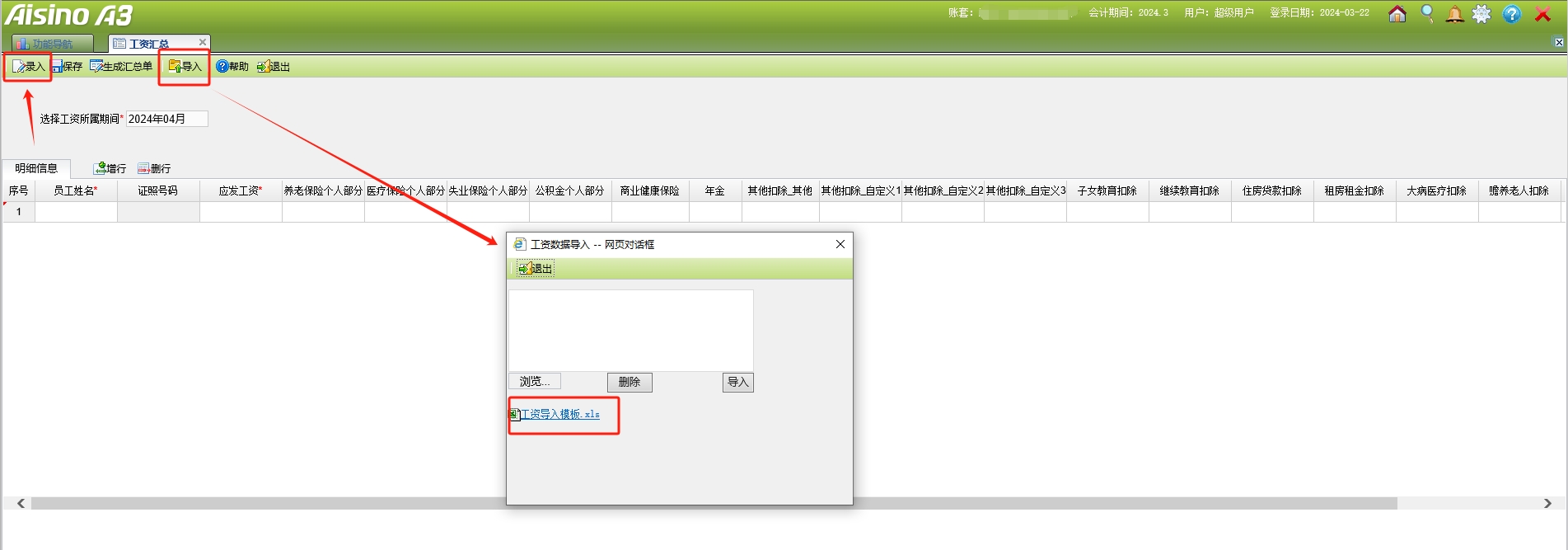The width and height of the screenshot is (1568, 550).
Task: Click row 1's 员工姓名 cell
Action: pos(76,212)
